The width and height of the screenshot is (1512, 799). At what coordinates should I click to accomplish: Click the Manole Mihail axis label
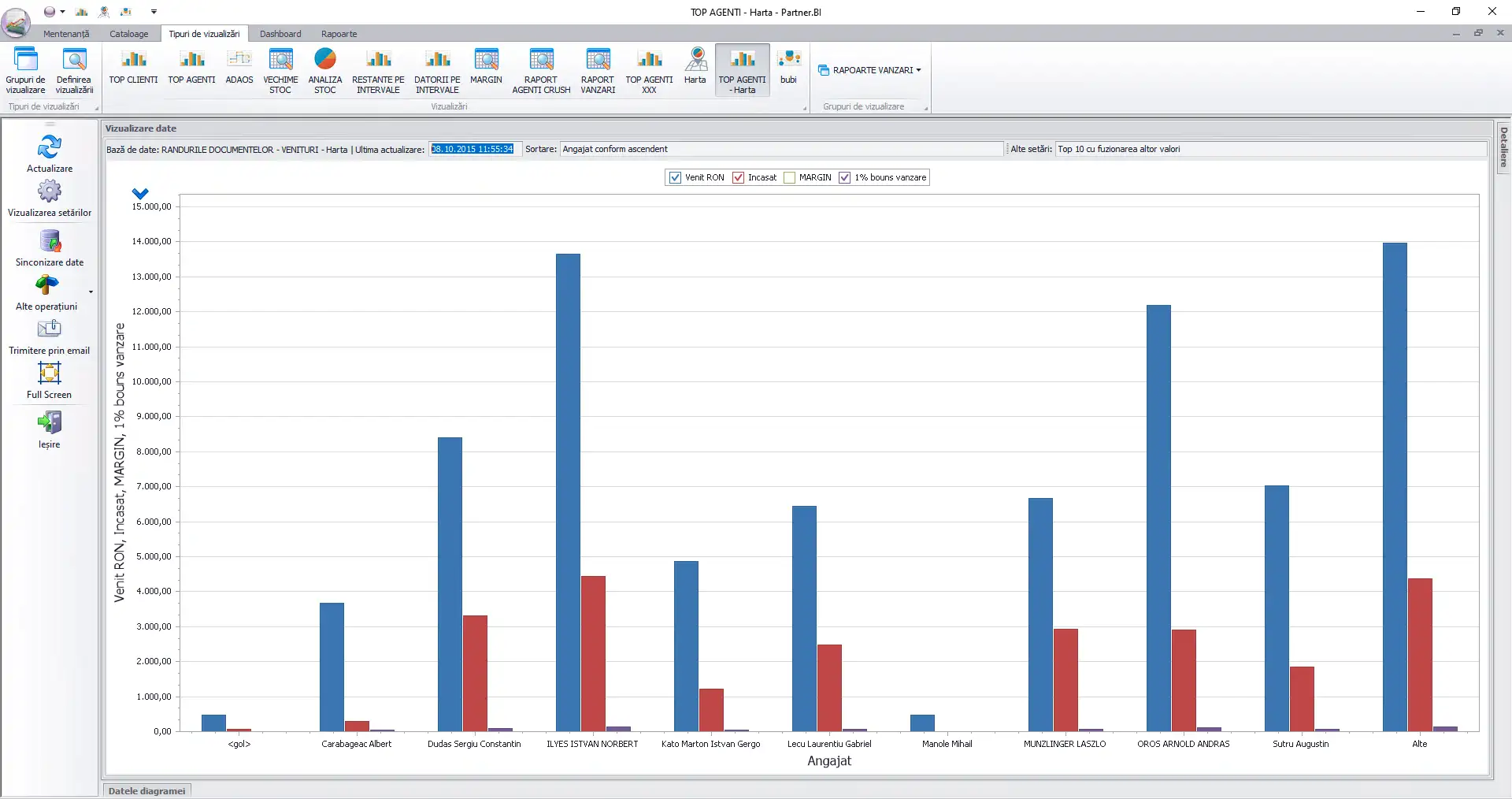pos(947,744)
